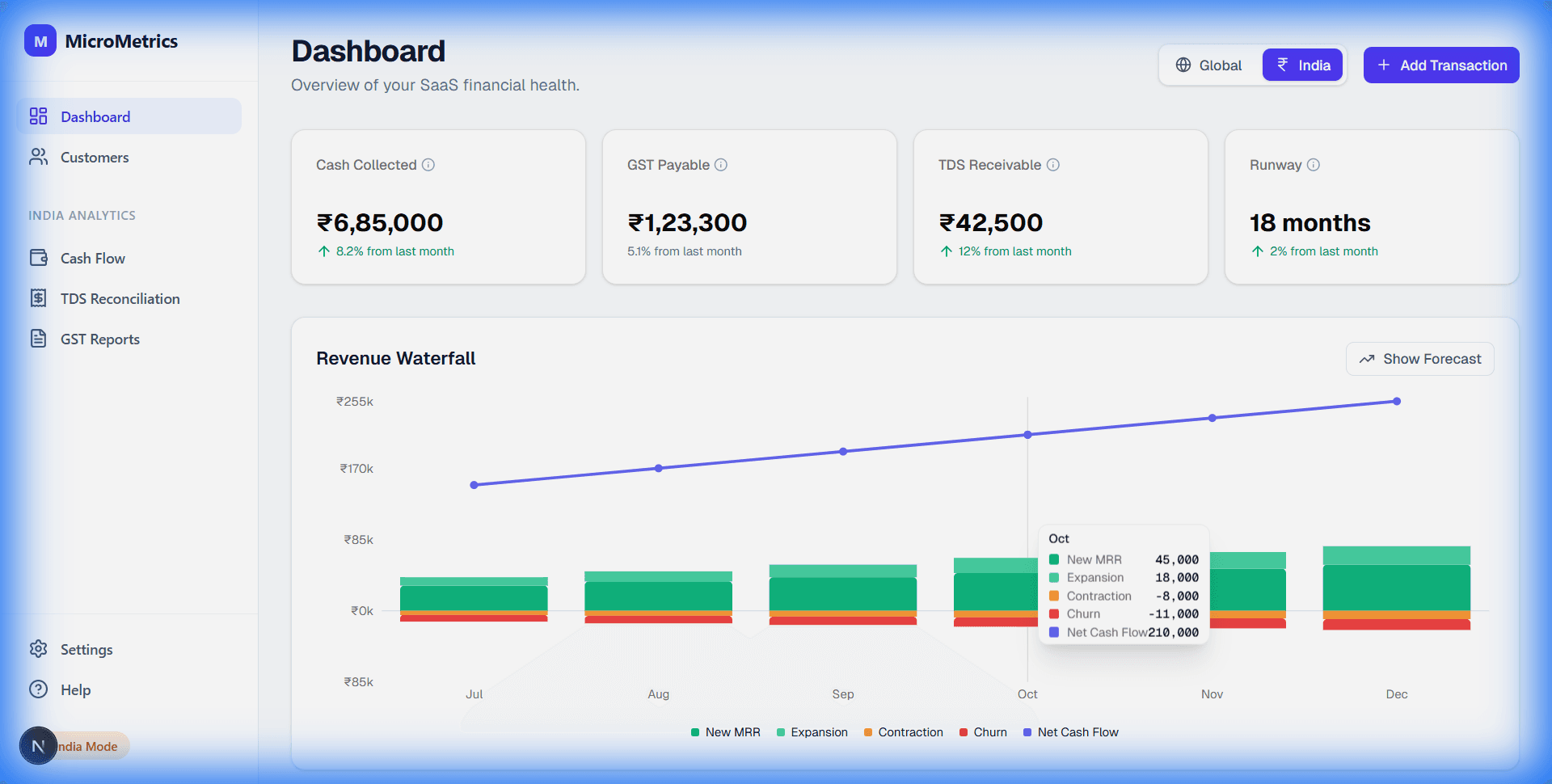Click the Add Transaction button

[x=1441, y=65]
